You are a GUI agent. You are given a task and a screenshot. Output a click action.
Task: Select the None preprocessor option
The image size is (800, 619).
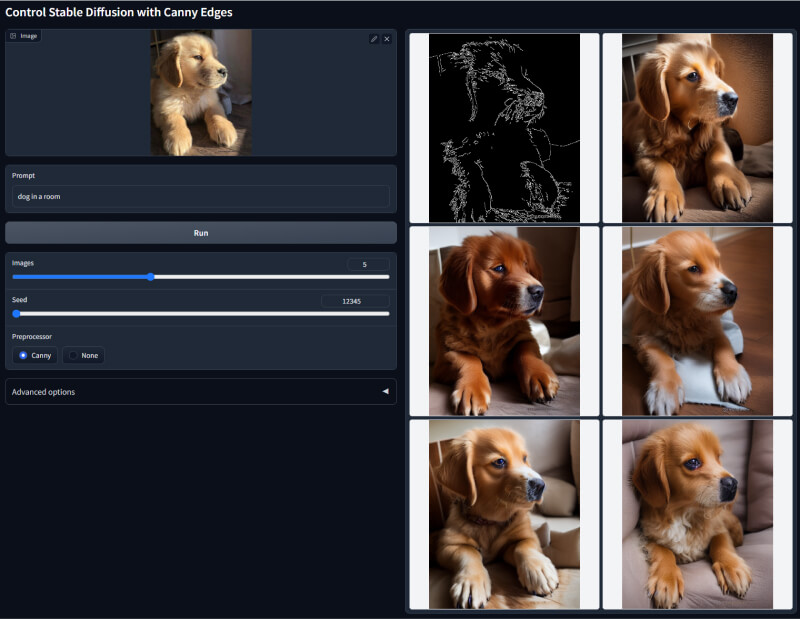pos(73,355)
